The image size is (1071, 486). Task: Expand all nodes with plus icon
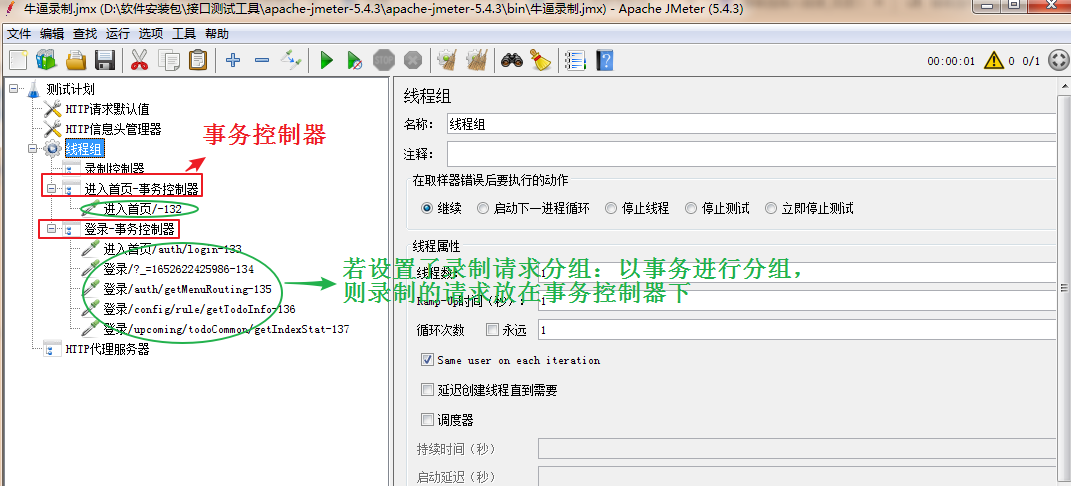point(233,60)
